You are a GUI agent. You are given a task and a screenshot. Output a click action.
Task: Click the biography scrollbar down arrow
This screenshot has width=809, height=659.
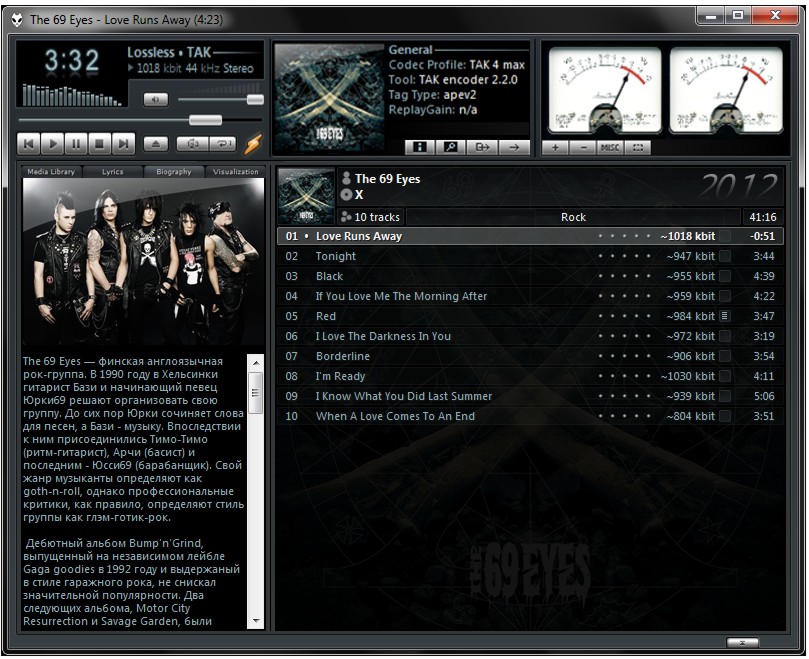tap(256, 621)
